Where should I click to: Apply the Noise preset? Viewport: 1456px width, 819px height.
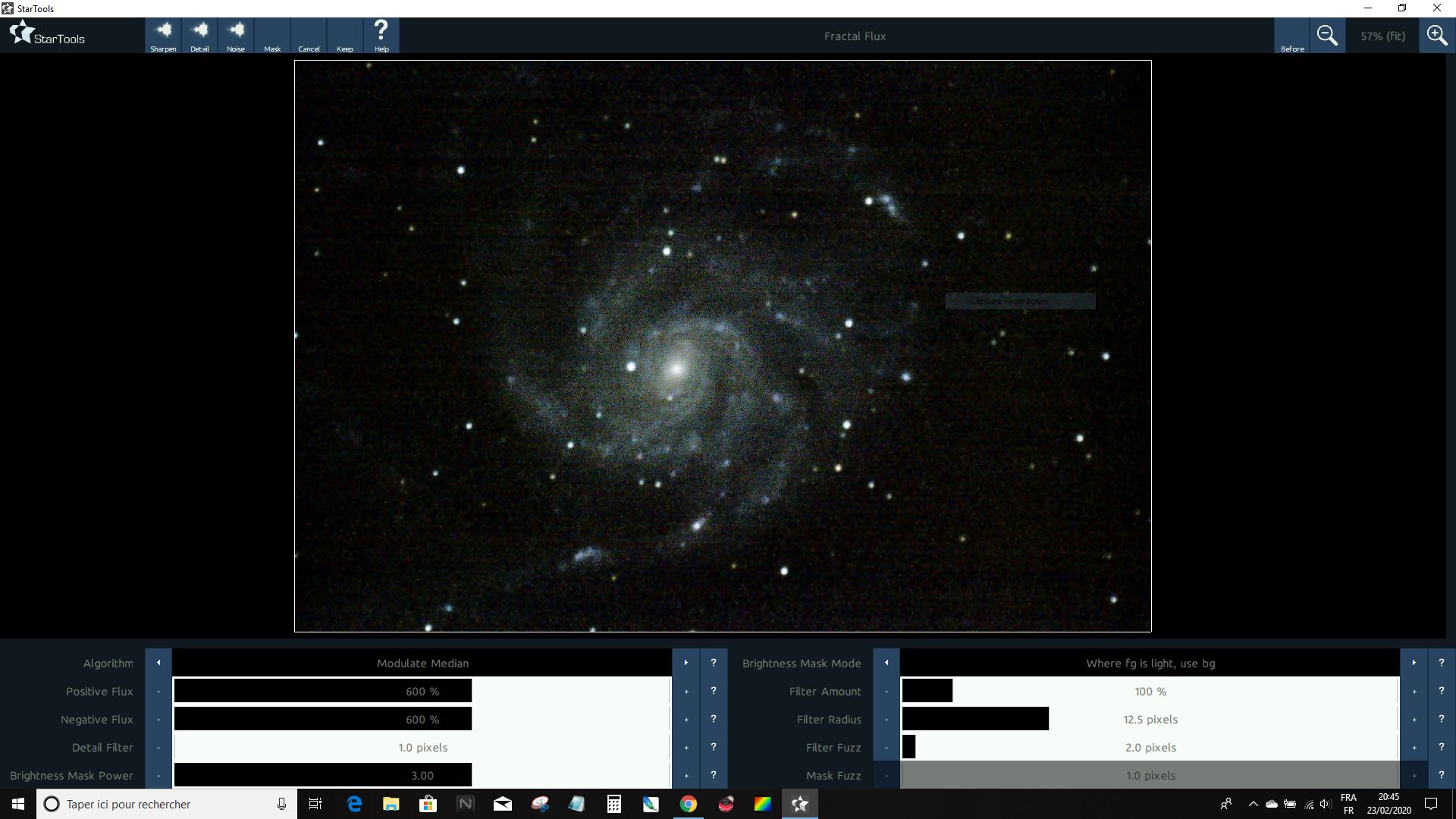(x=236, y=36)
